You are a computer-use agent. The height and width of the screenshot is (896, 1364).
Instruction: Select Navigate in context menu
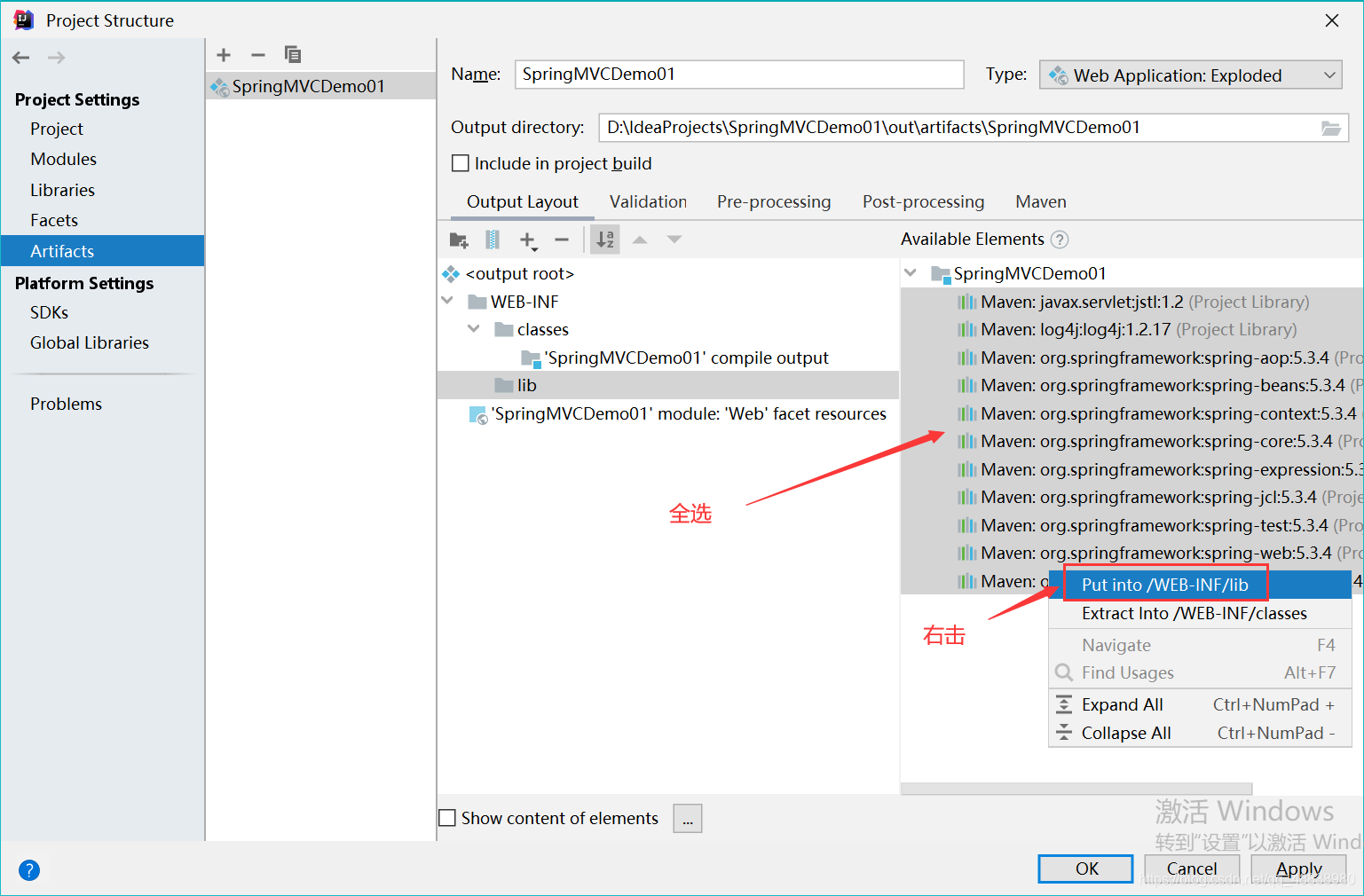[x=1200, y=645]
